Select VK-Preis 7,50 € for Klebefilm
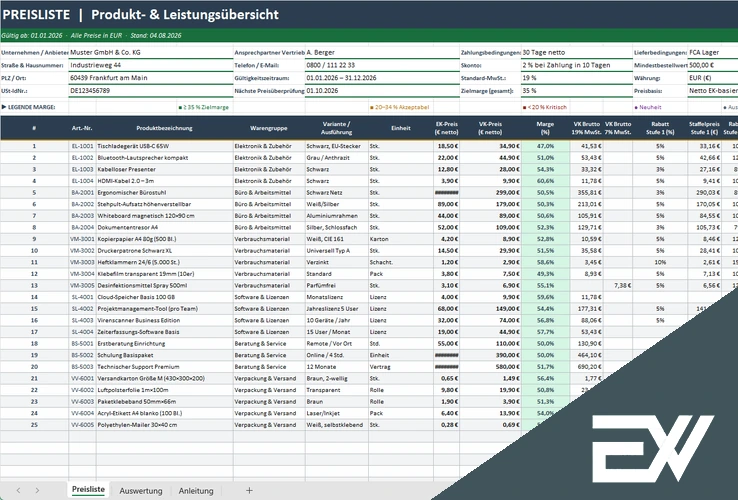Screen dimensions: 738x500 (490, 274)
